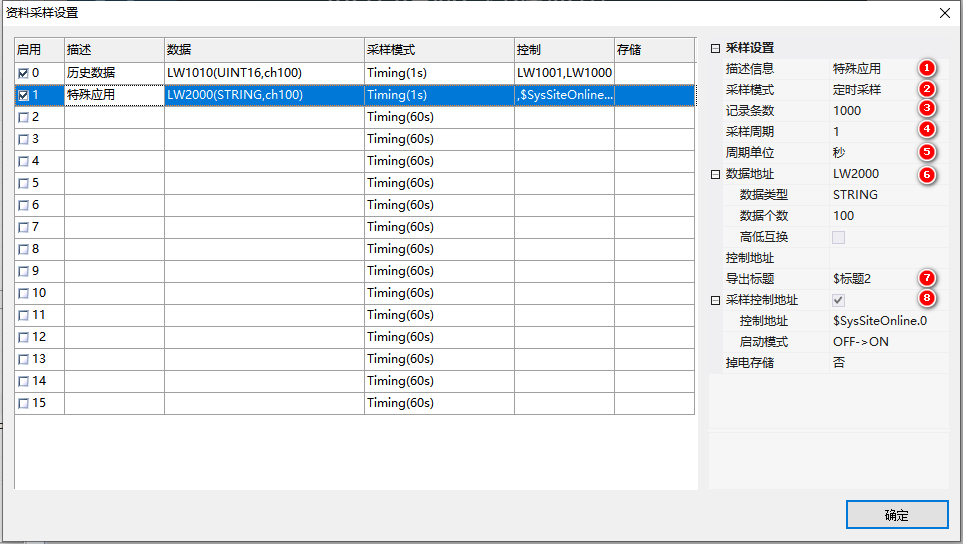Uncheck the enable checkbox for row 0
963x544 pixels.
pyautogui.click(x=24, y=73)
